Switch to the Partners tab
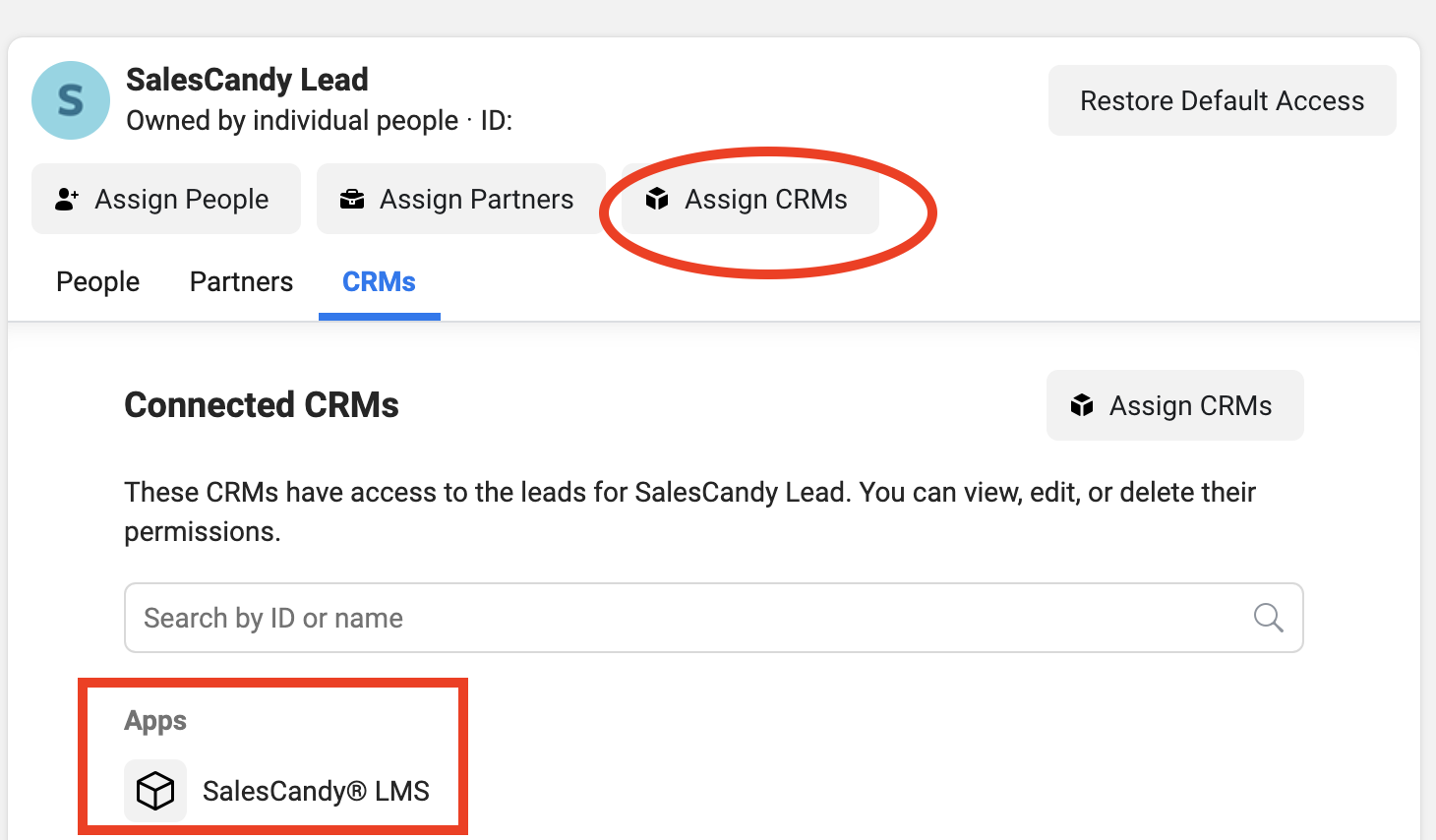1436x840 pixels. click(241, 282)
